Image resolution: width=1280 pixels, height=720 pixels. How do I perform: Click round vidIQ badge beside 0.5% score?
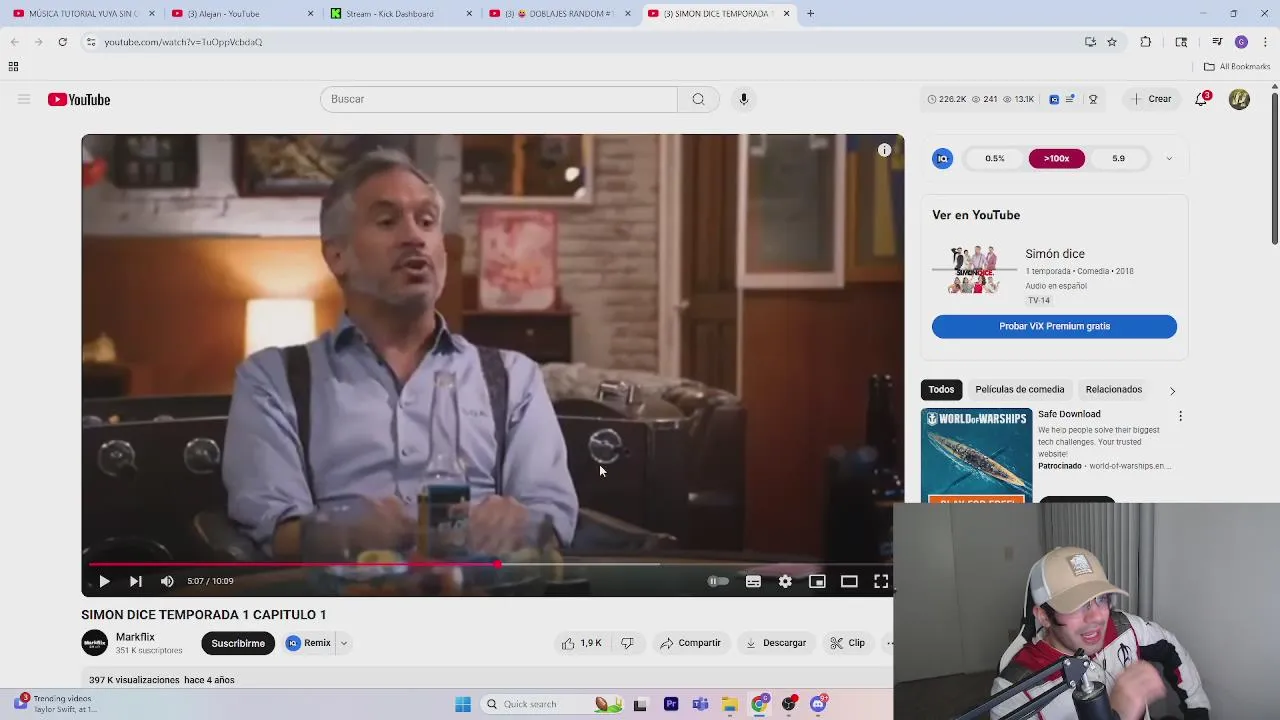click(x=942, y=158)
